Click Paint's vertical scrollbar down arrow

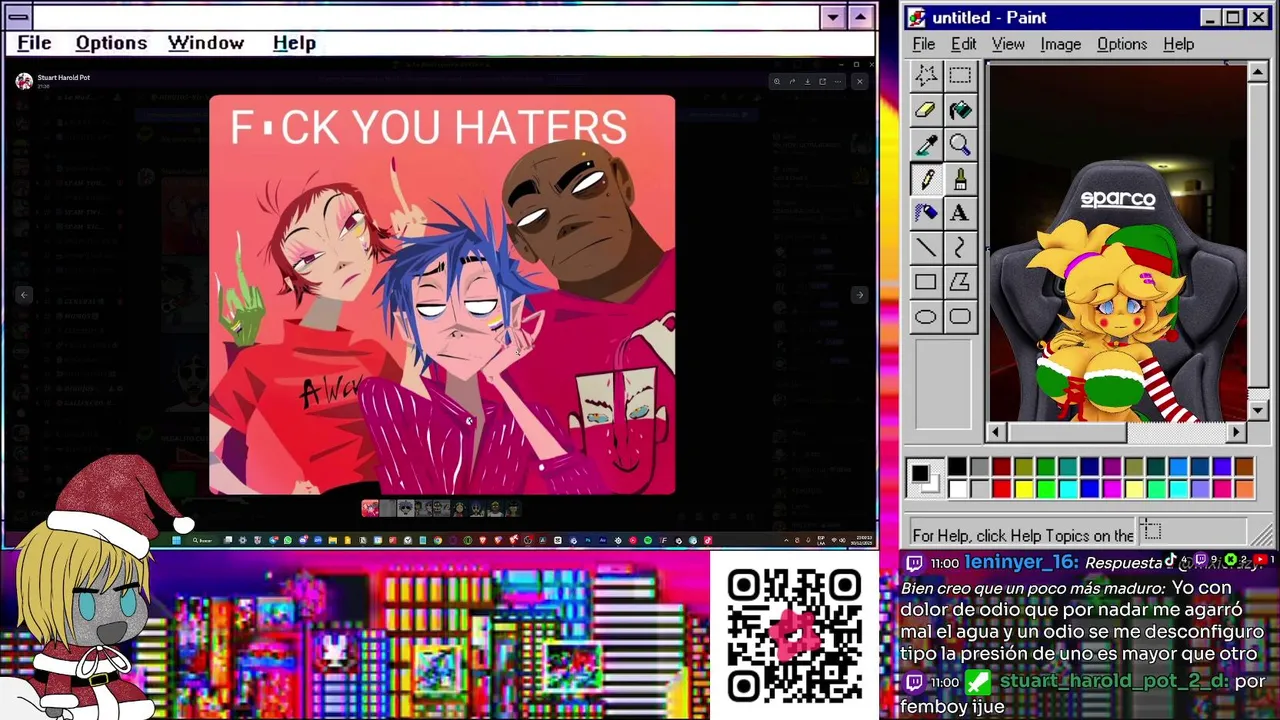coord(1258,410)
